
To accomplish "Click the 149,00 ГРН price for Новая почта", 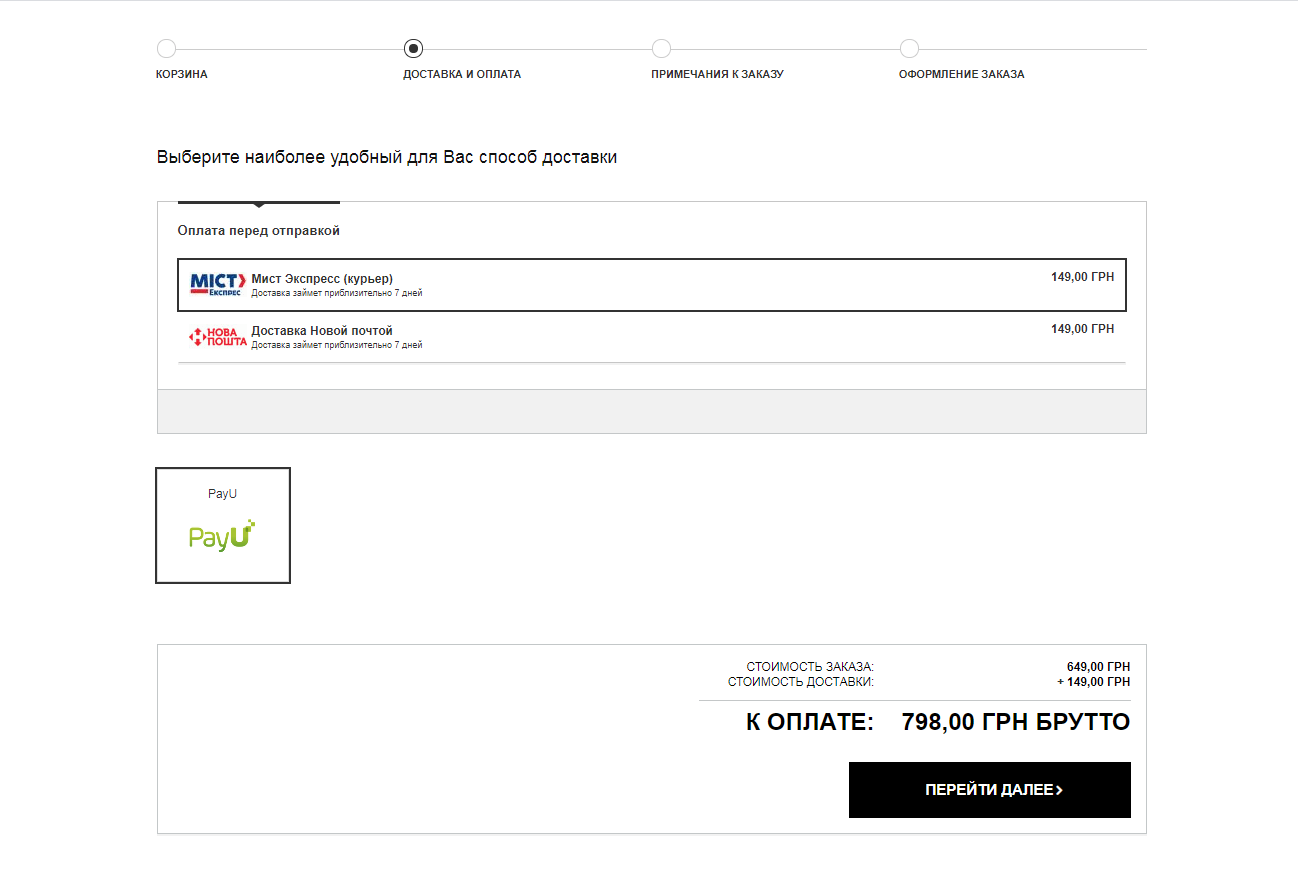I will click(1082, 329).
